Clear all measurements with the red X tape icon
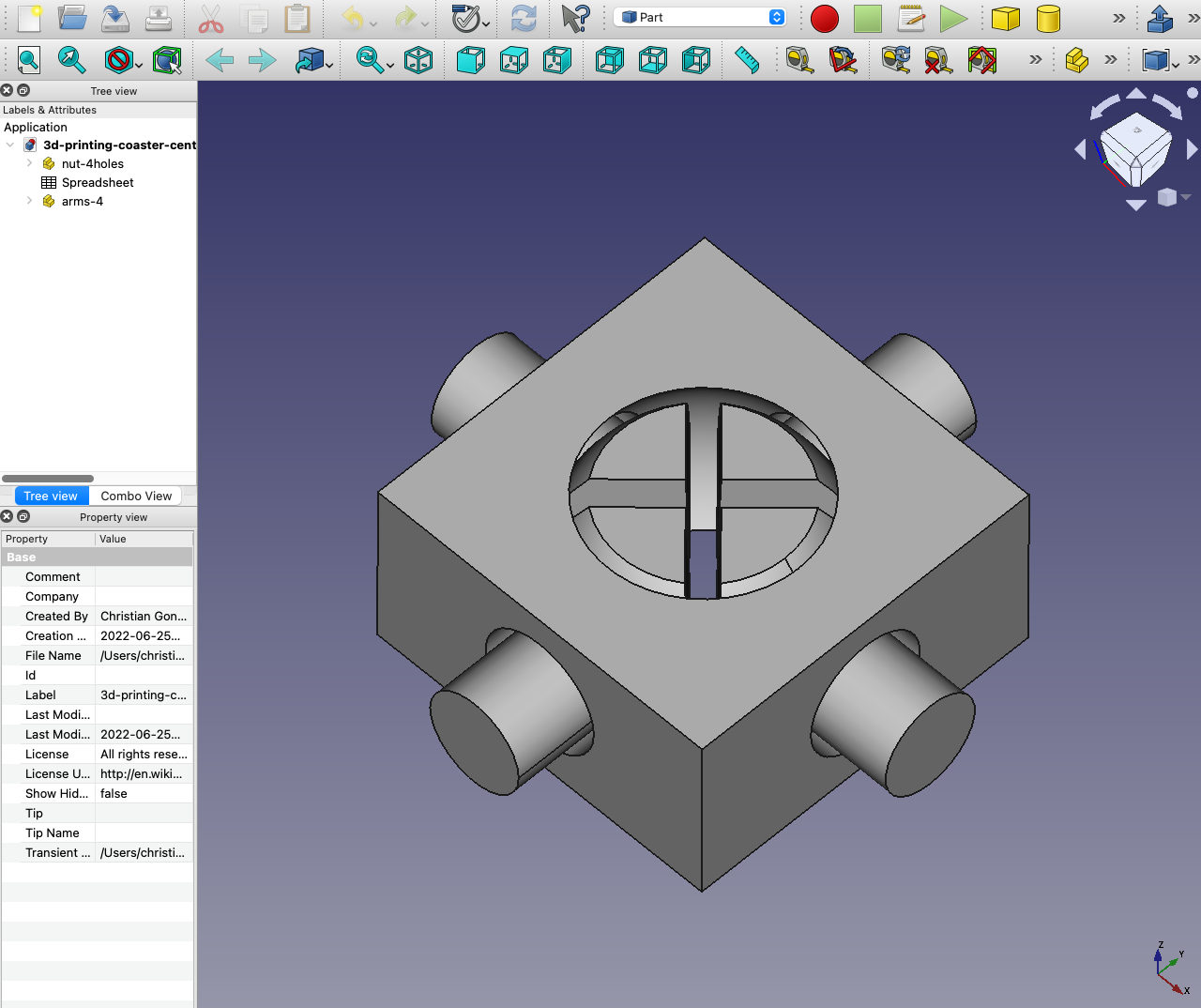The height and width of the screenshot is (1008, 1201). click(938, 61)
